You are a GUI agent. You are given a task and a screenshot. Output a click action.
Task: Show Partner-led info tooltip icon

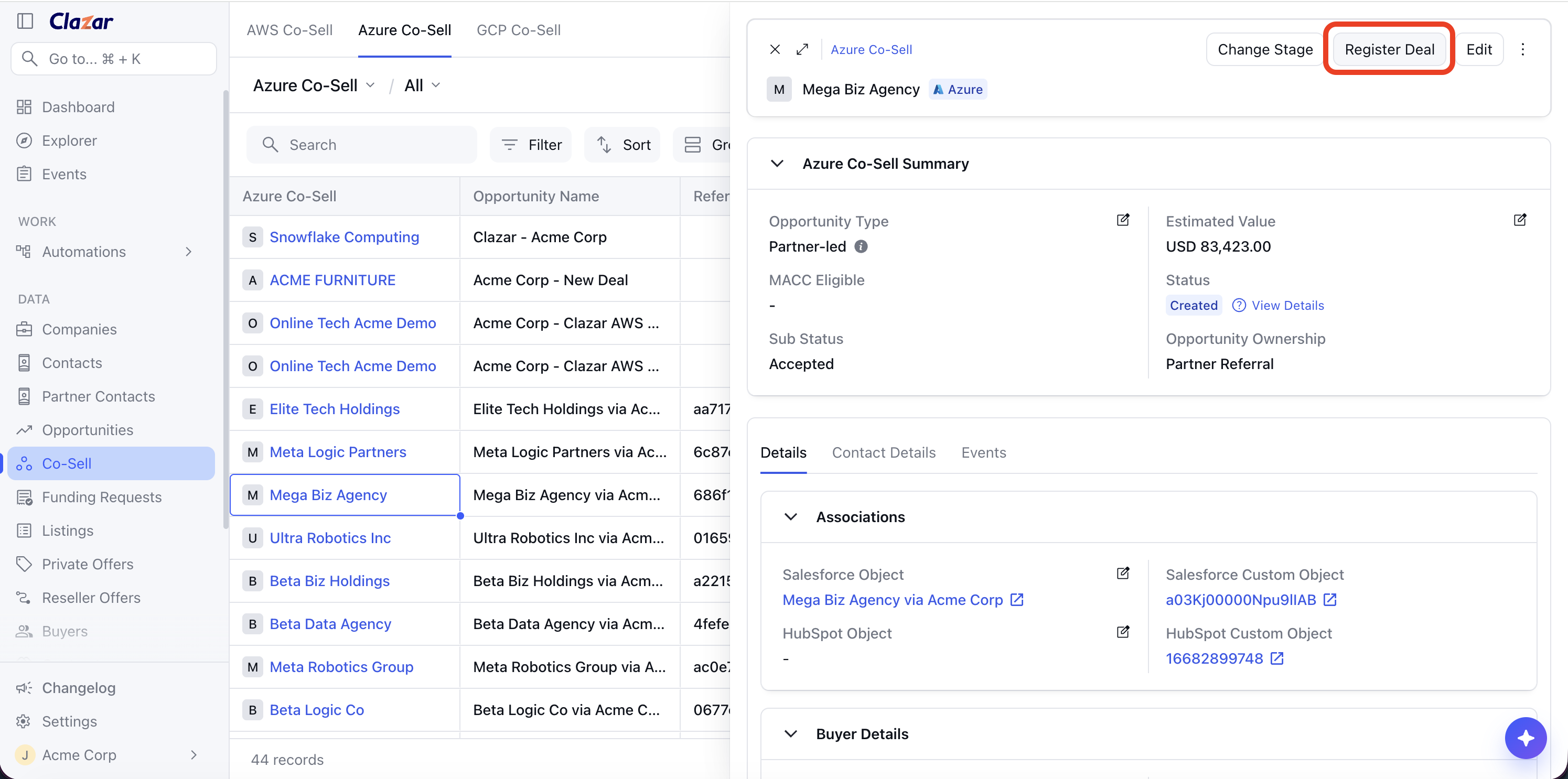861,246
